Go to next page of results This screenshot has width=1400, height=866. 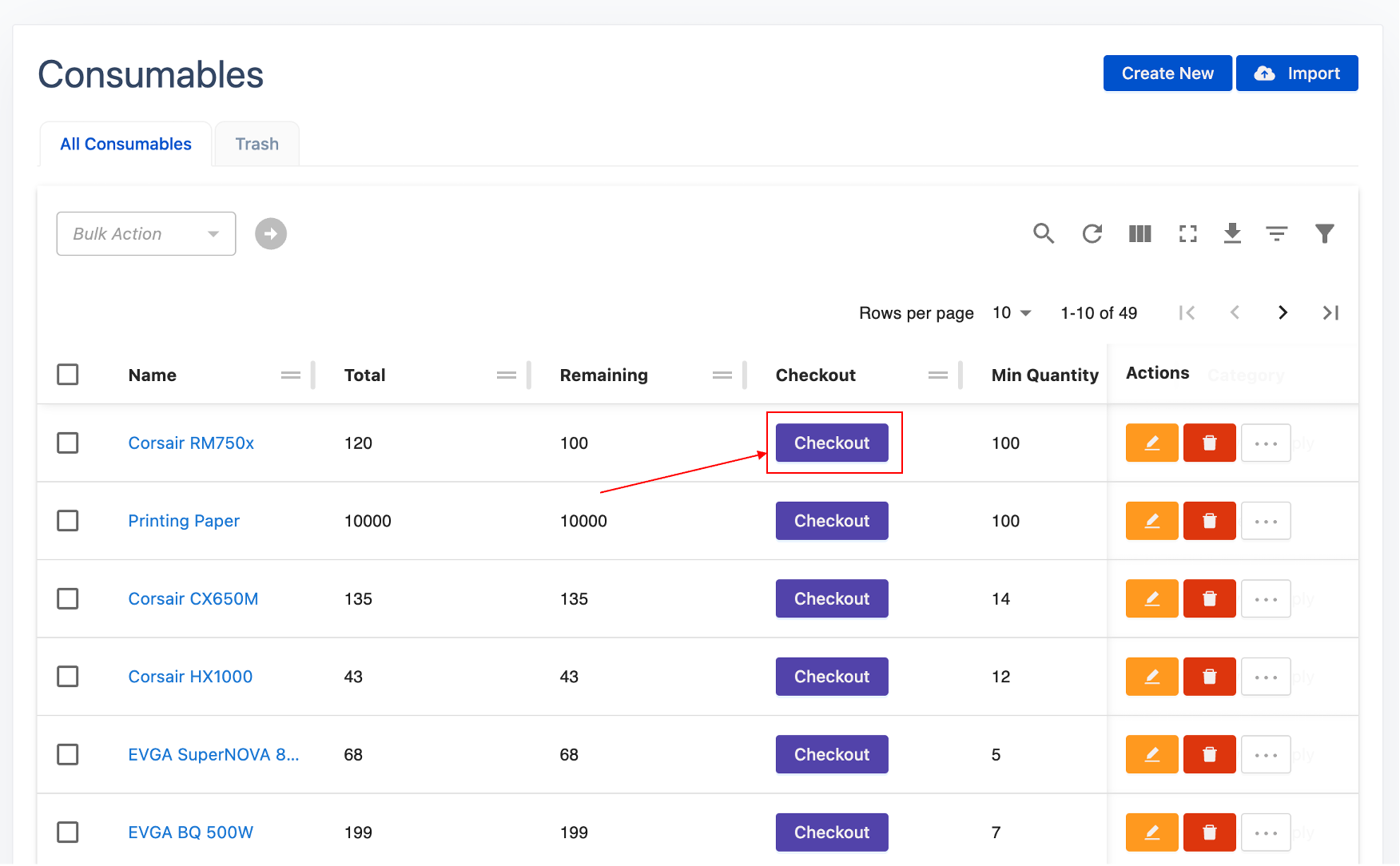tap(1283, 312)
